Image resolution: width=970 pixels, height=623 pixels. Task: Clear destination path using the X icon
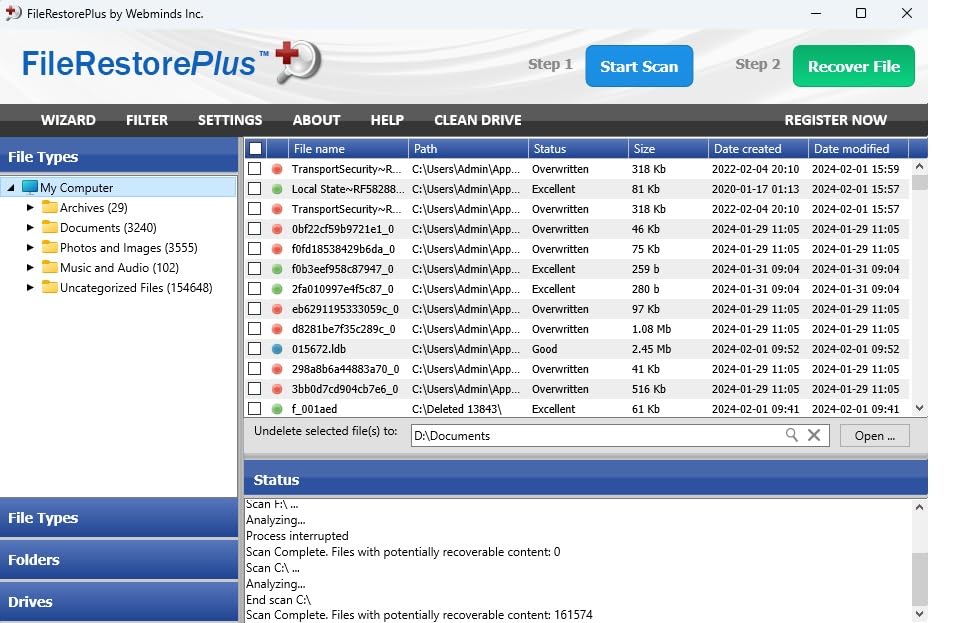(x=812, y=435)
